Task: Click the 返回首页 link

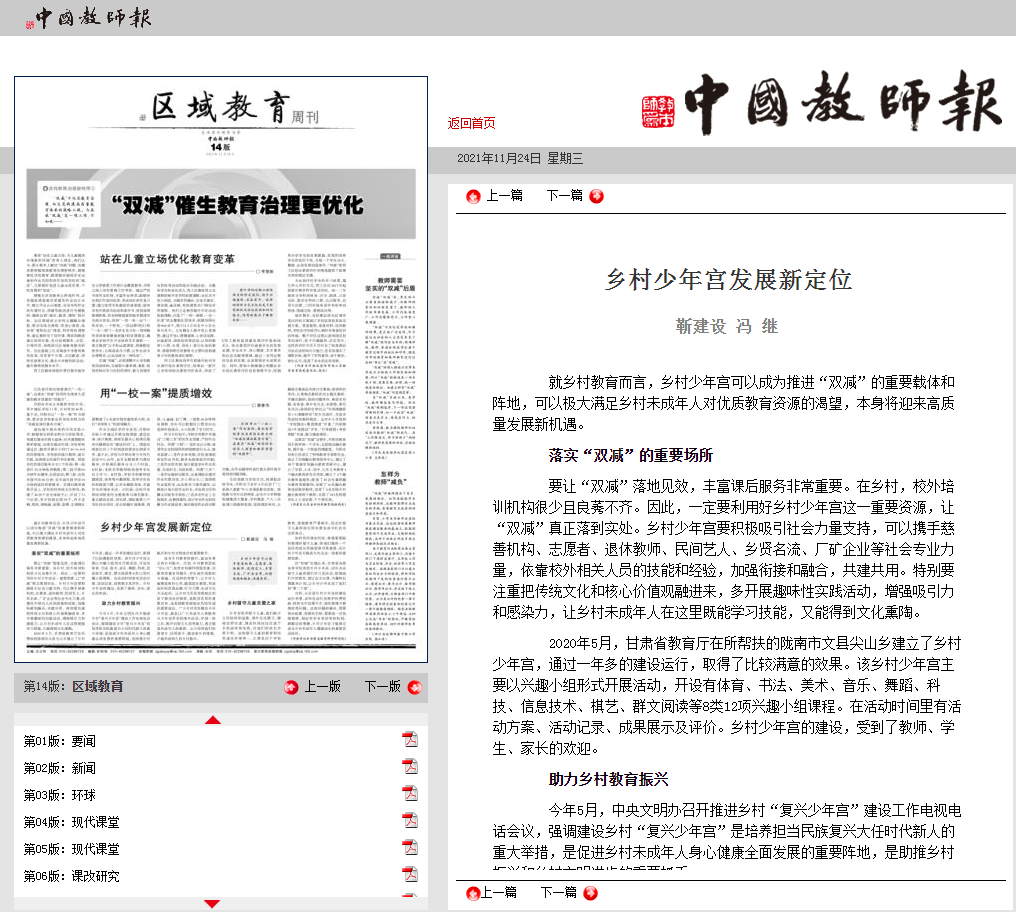Action: tap(471, 123)
